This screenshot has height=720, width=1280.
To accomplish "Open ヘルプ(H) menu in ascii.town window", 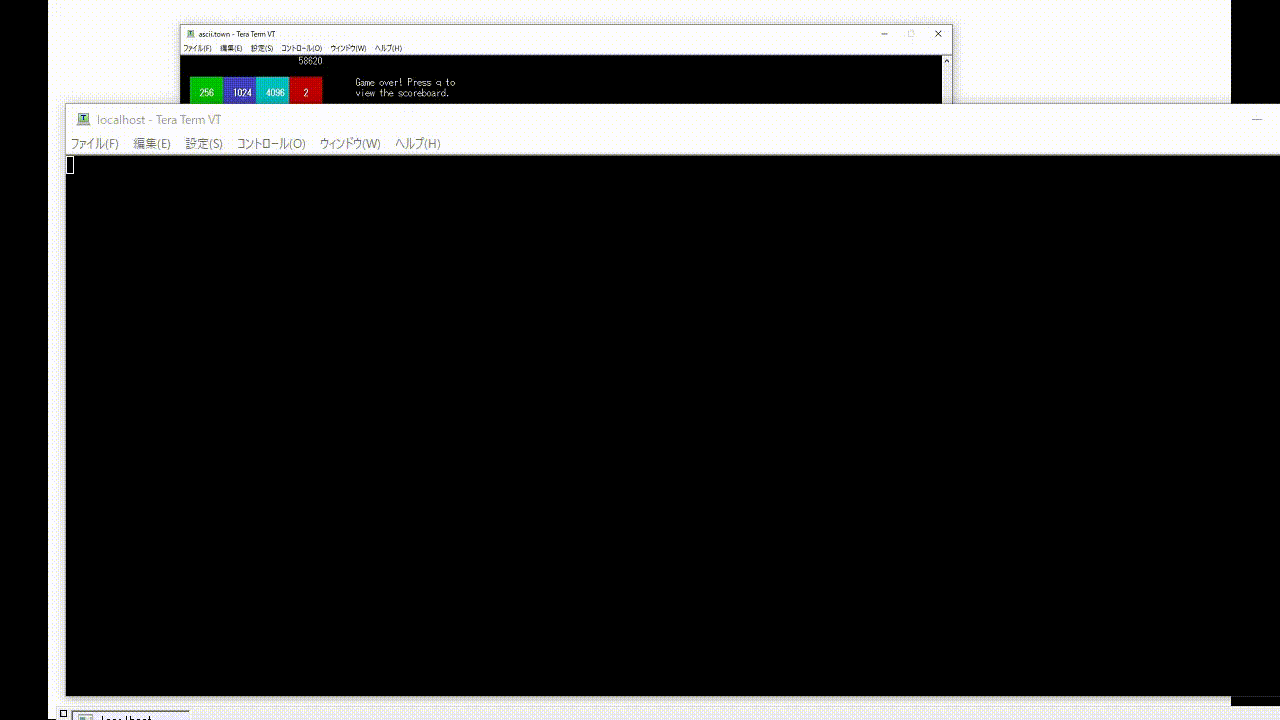I will click(x=389, y=48).
